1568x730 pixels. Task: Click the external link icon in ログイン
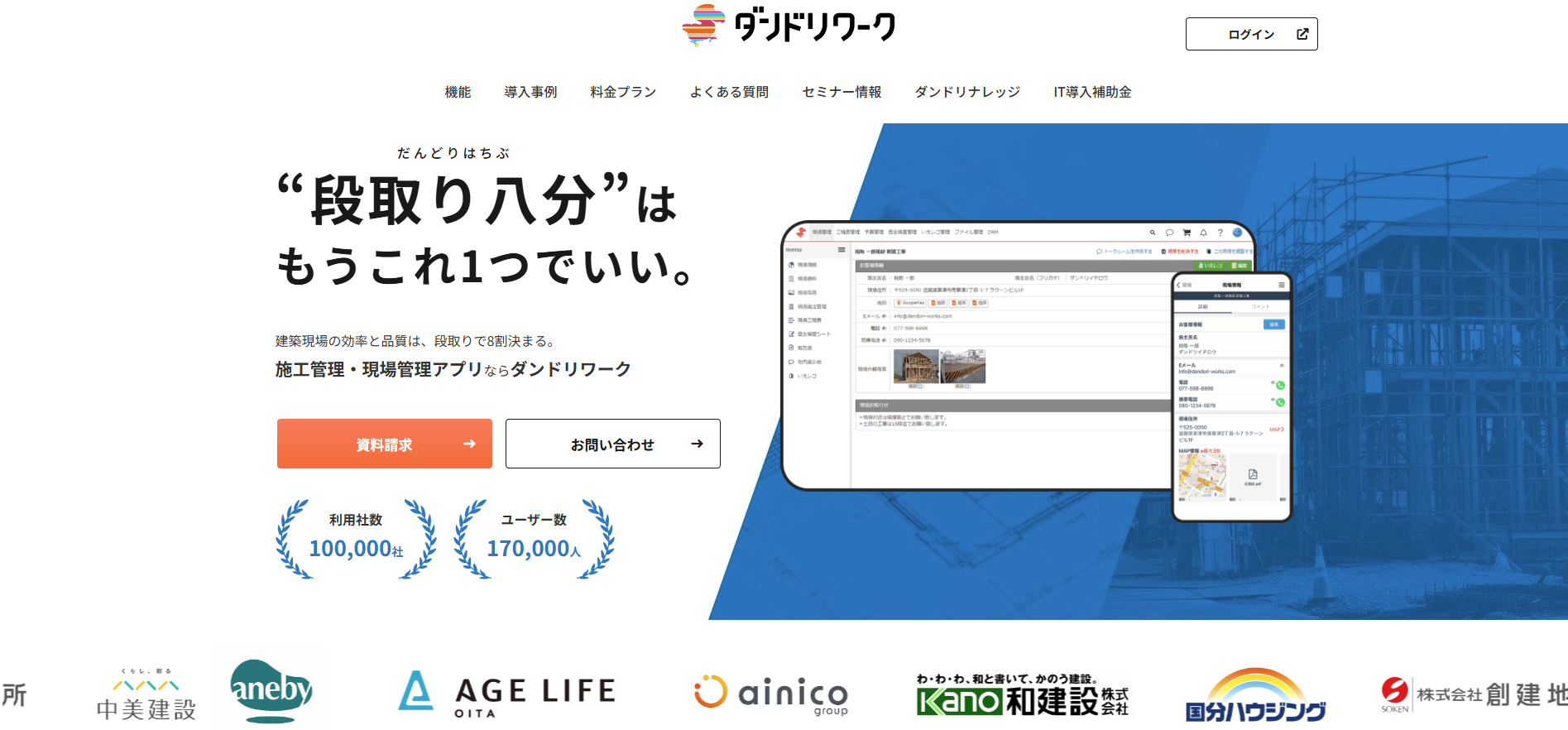1302,34
